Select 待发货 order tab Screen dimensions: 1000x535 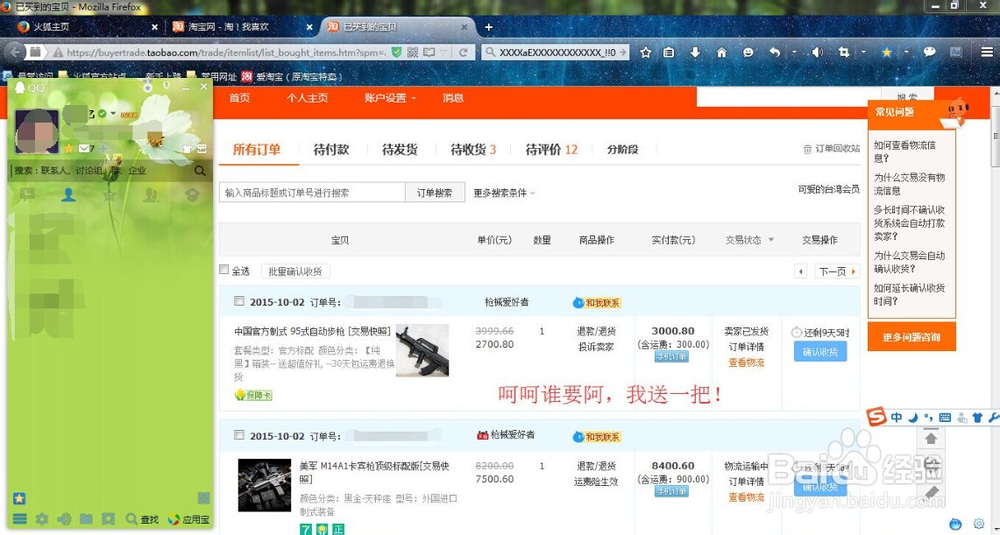[399, 150]
